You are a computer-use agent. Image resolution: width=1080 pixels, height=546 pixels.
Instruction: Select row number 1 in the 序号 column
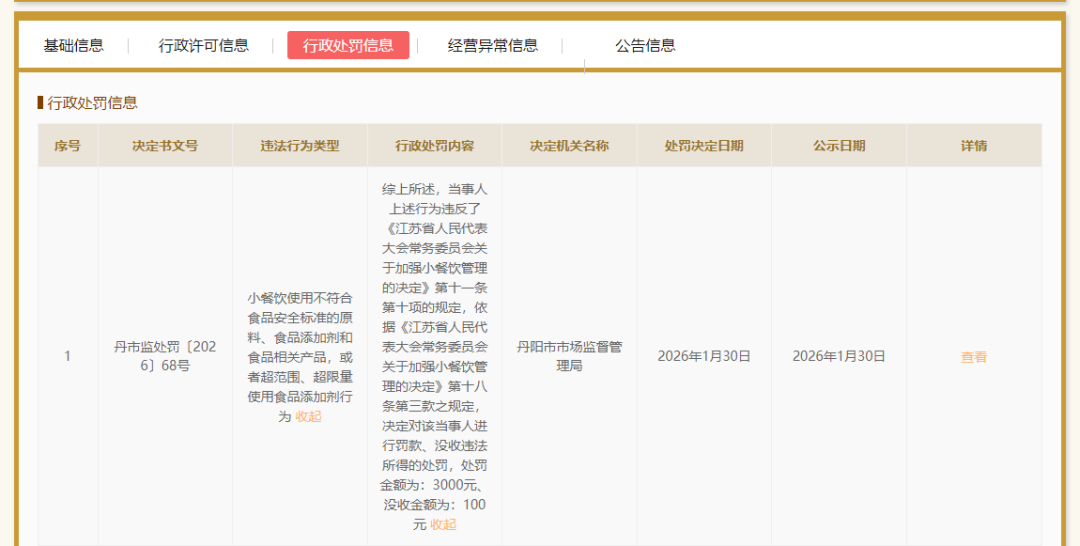[67, 356]
